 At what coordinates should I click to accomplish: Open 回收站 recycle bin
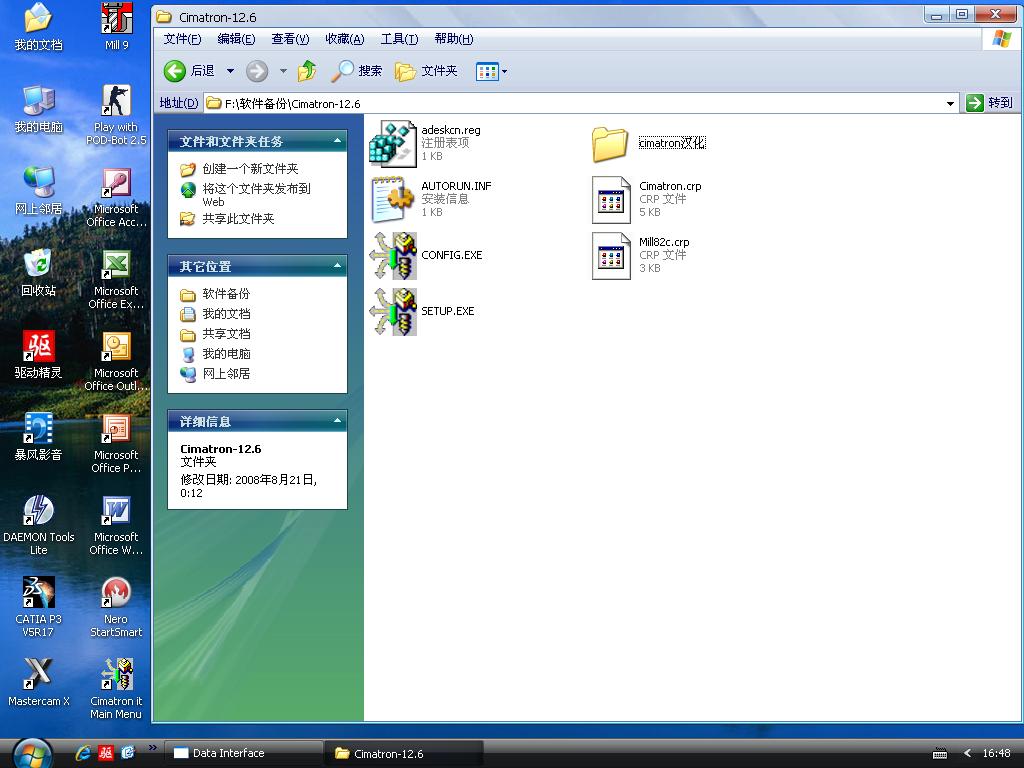coord(39,273)
